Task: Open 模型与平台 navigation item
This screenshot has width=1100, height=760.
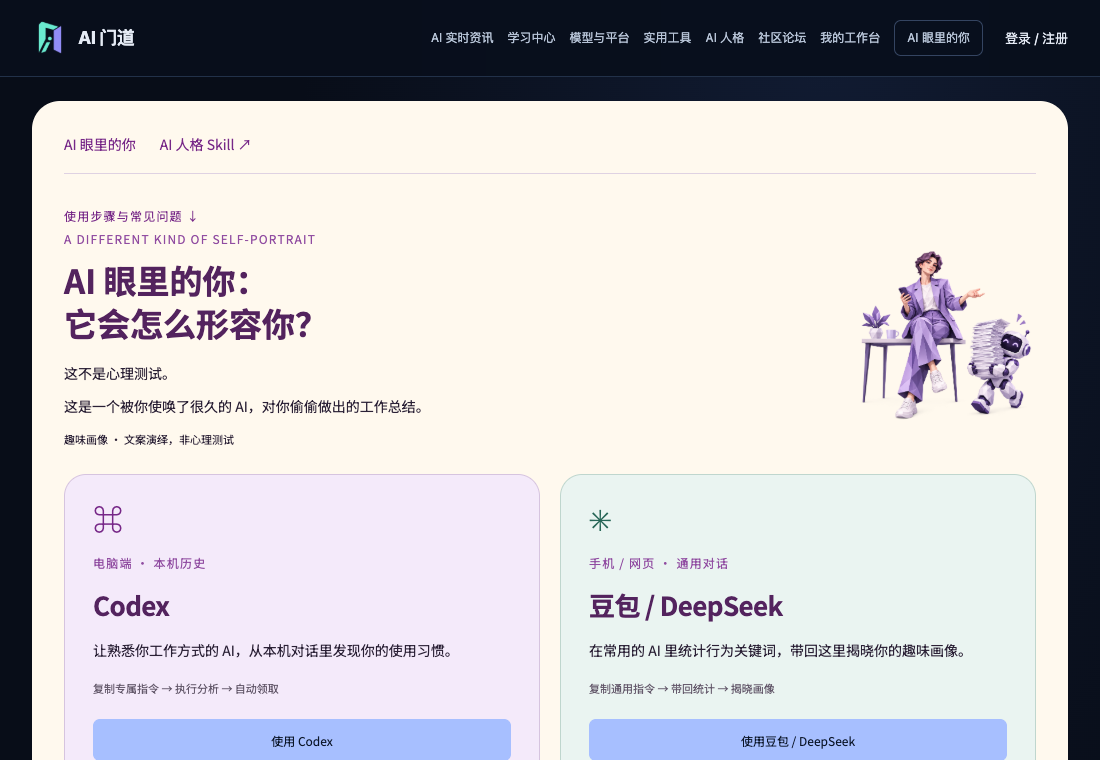Action: (x=599, y=38)
